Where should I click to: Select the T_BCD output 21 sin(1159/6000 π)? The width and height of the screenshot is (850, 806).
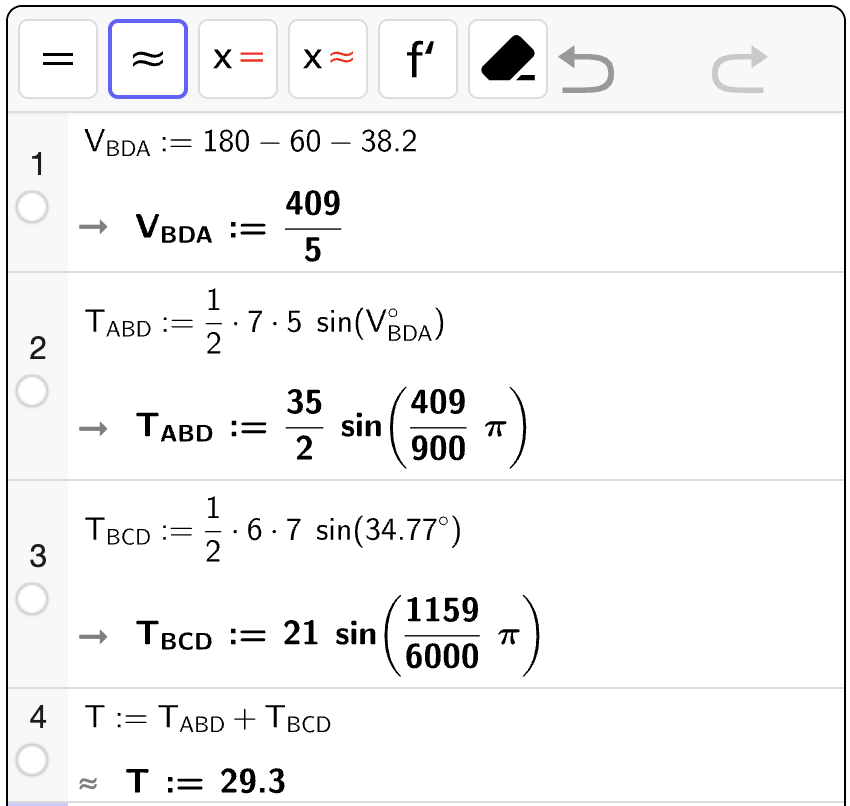pos(336,634)
